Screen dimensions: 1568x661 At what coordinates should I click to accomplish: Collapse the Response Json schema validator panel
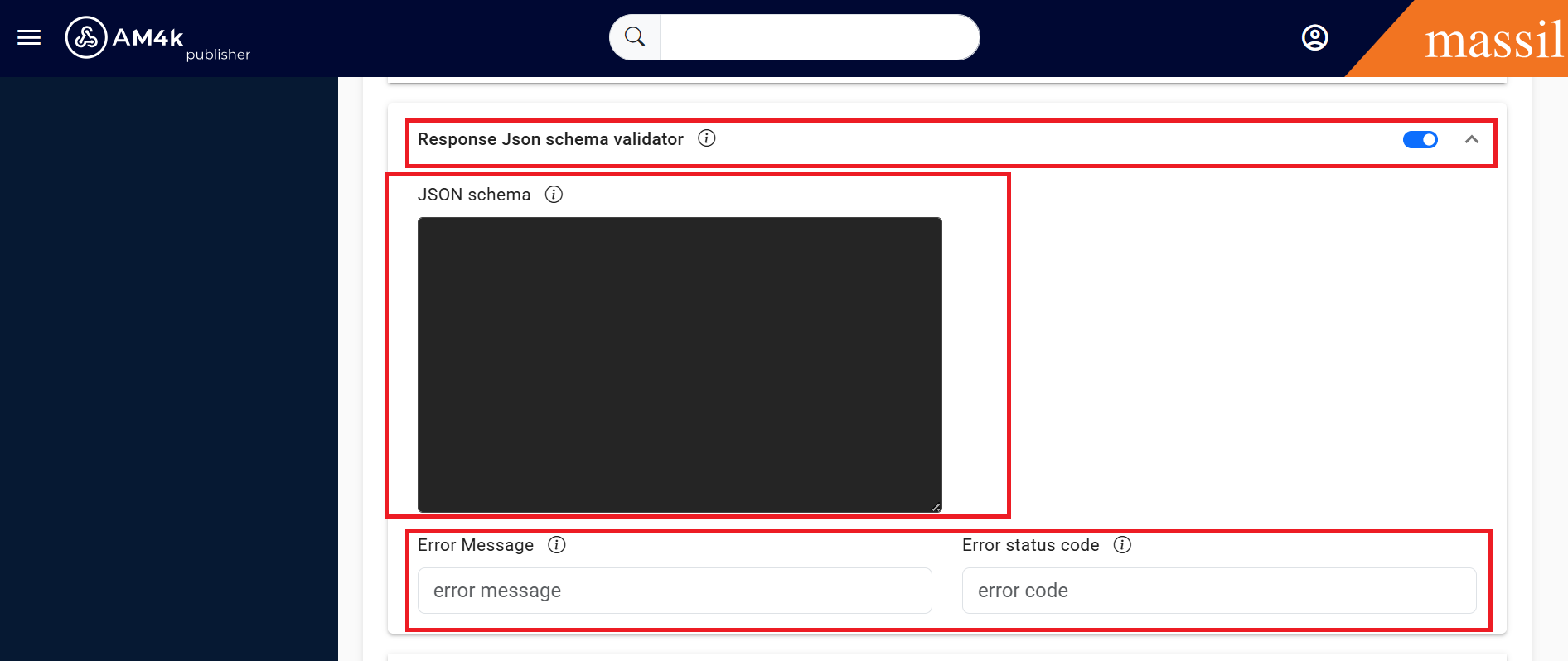[x=1472, y=139]
